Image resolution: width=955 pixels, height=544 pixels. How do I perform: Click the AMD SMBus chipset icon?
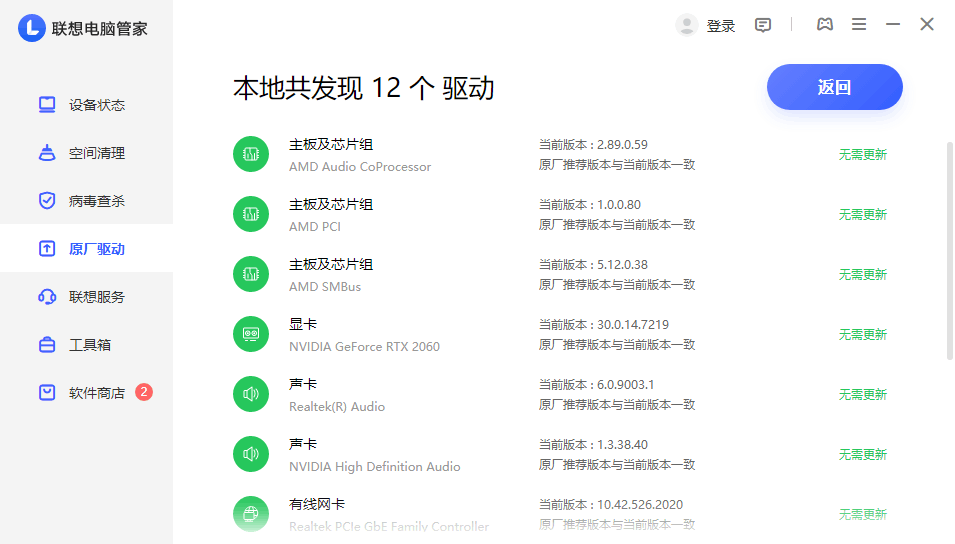click(x=251, y=274)
